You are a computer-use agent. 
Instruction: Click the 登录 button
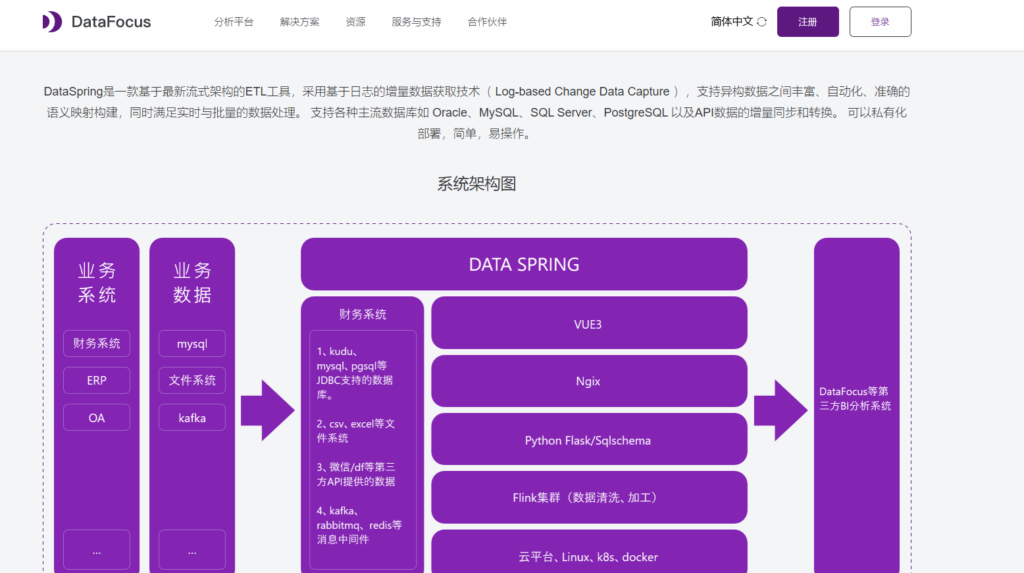pos(880,22)
